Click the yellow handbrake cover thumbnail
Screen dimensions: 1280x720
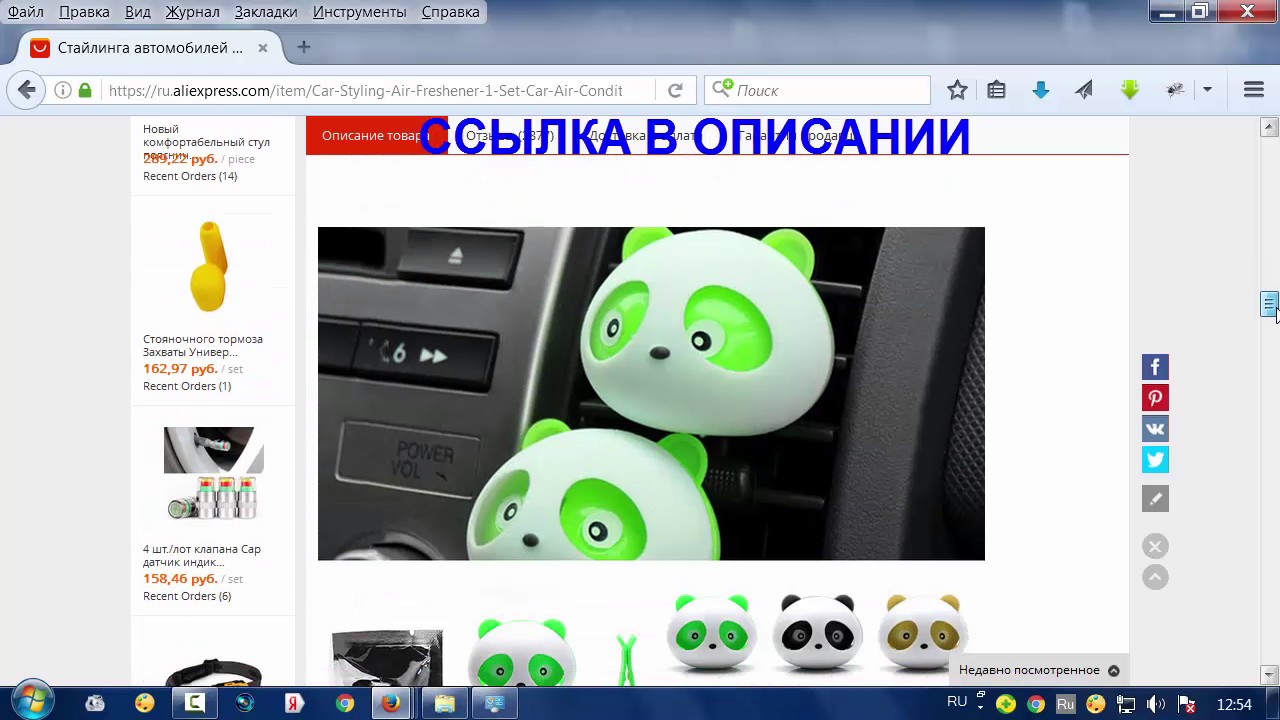point(210,267)
